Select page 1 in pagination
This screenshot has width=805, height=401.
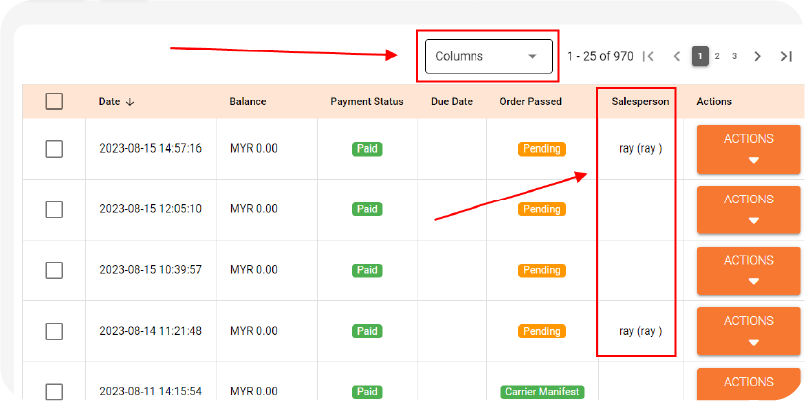tap(700, 56)
